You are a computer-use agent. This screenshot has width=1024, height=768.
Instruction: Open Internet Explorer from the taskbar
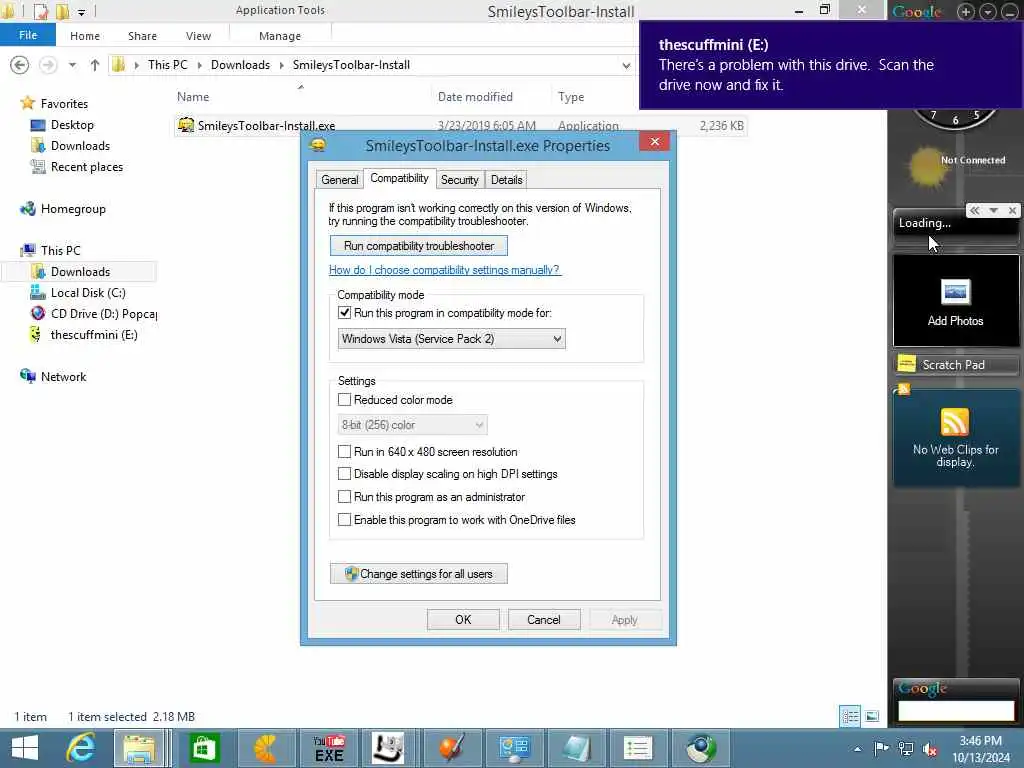(81, 748)
